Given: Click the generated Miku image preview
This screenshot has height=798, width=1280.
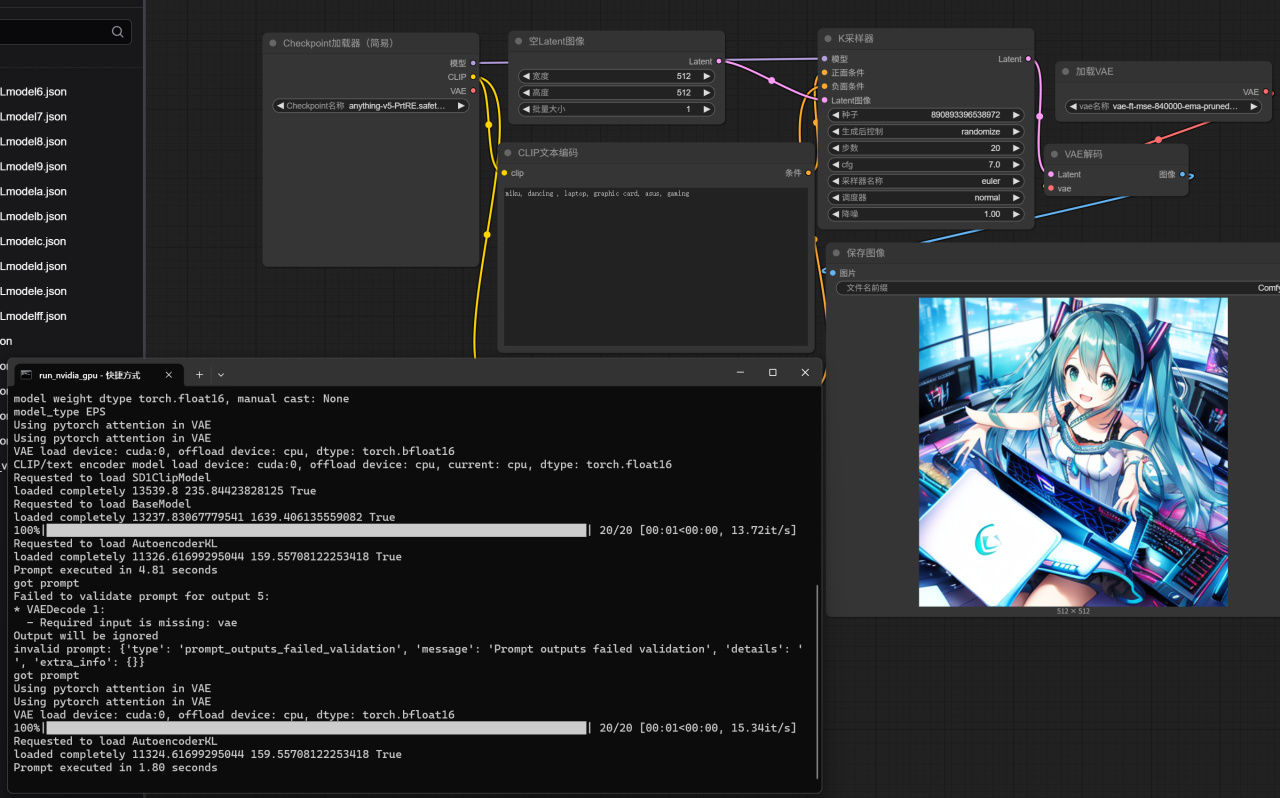Looking at the screenshot, I should pyautogui.click(x=1072, y=451).
